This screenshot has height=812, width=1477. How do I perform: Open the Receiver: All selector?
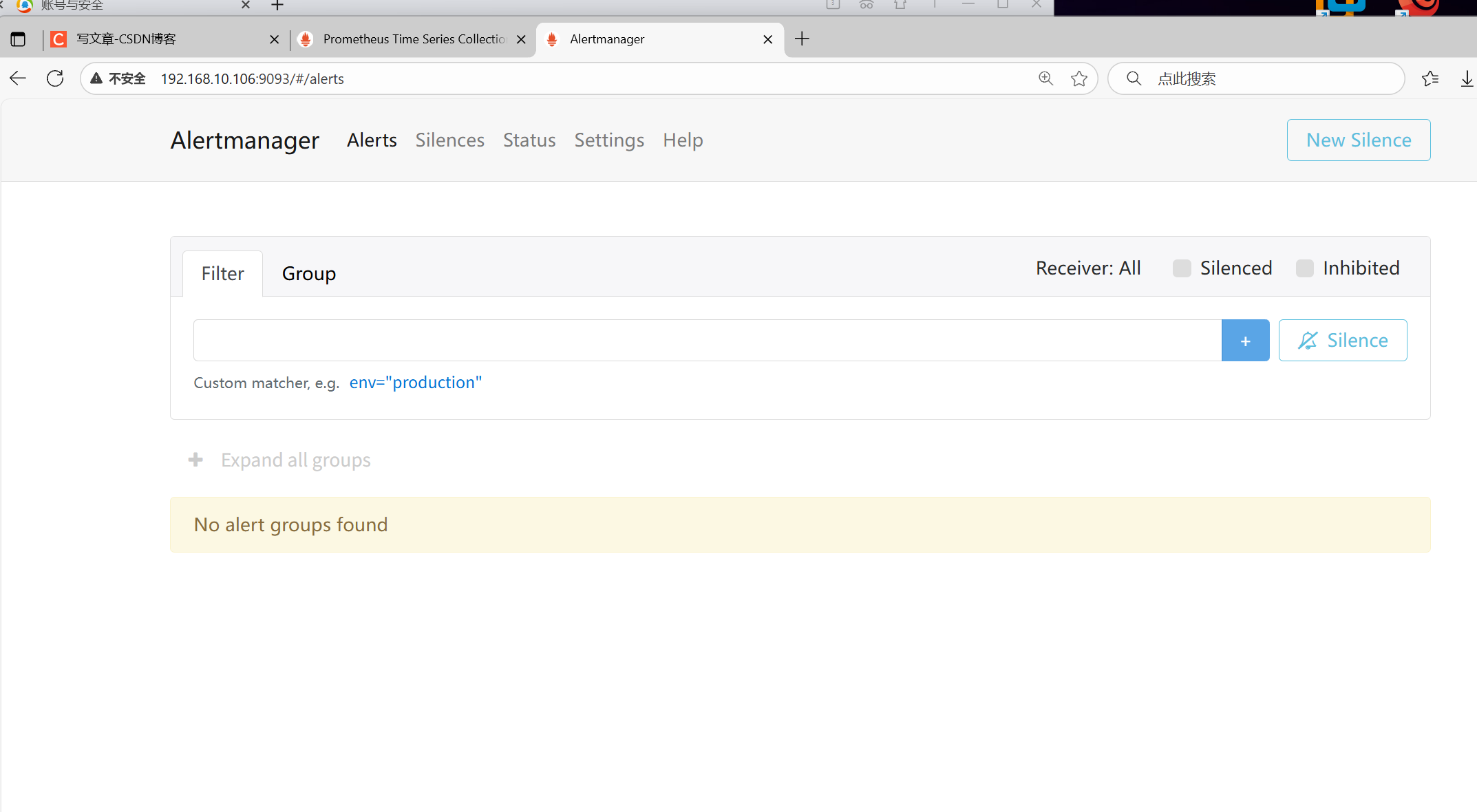(x=1088, y=268)
